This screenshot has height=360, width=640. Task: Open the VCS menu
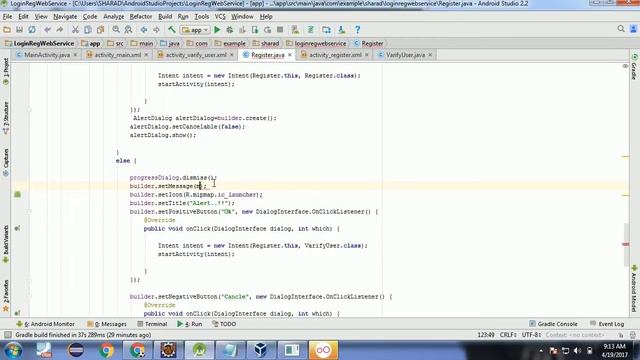pyautogui.click(x=220, y=17)
